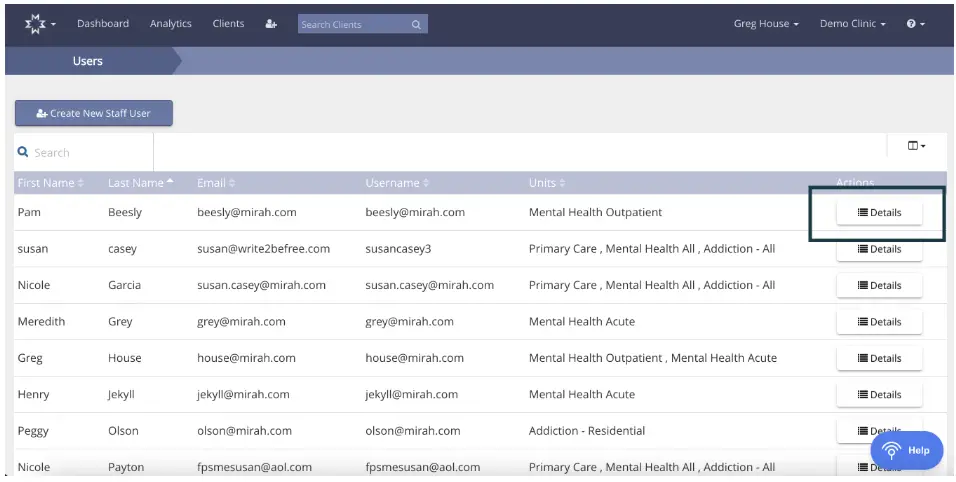Click the magnifier icon in Search Clients

416,24
